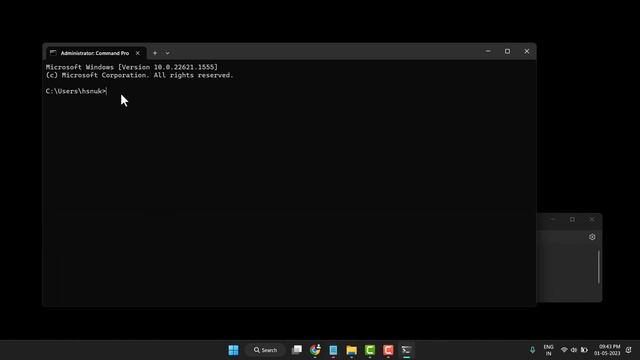The height and width of the screenshot is (360, 640).
Task: Click the microphone tray icon
Action: [x=532, y=350]
